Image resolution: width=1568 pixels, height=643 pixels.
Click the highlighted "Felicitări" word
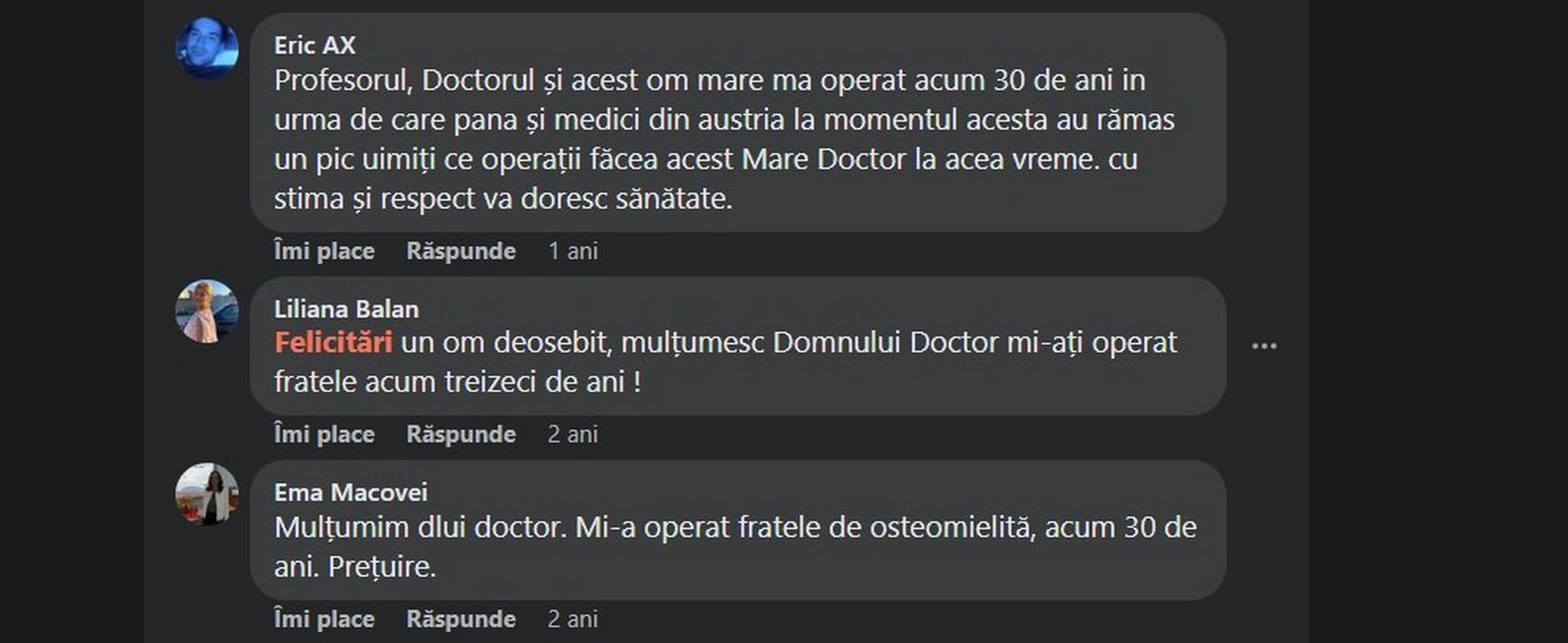(x=333, y=343)
